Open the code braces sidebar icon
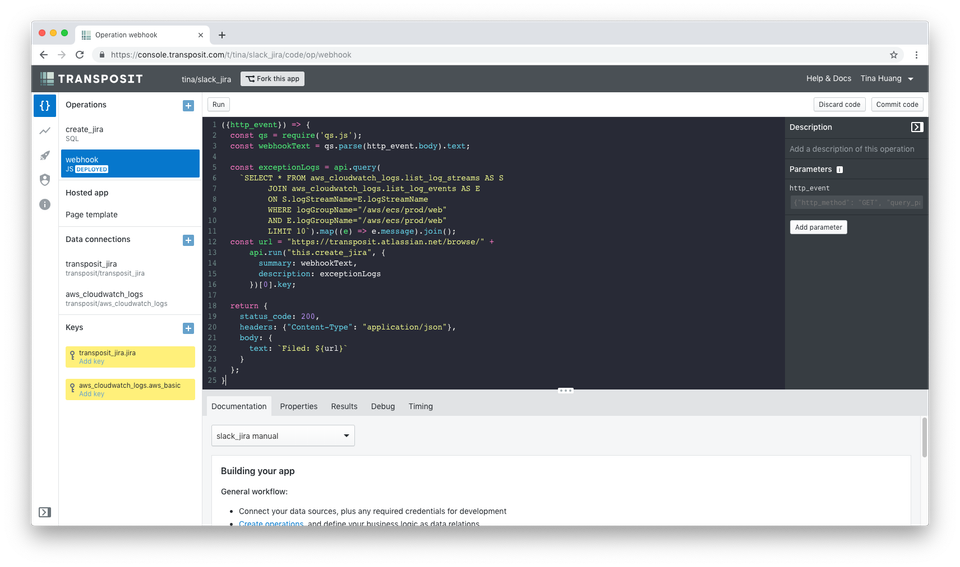Viewport: 960px width, 567px height. click(x=45, y=105)
